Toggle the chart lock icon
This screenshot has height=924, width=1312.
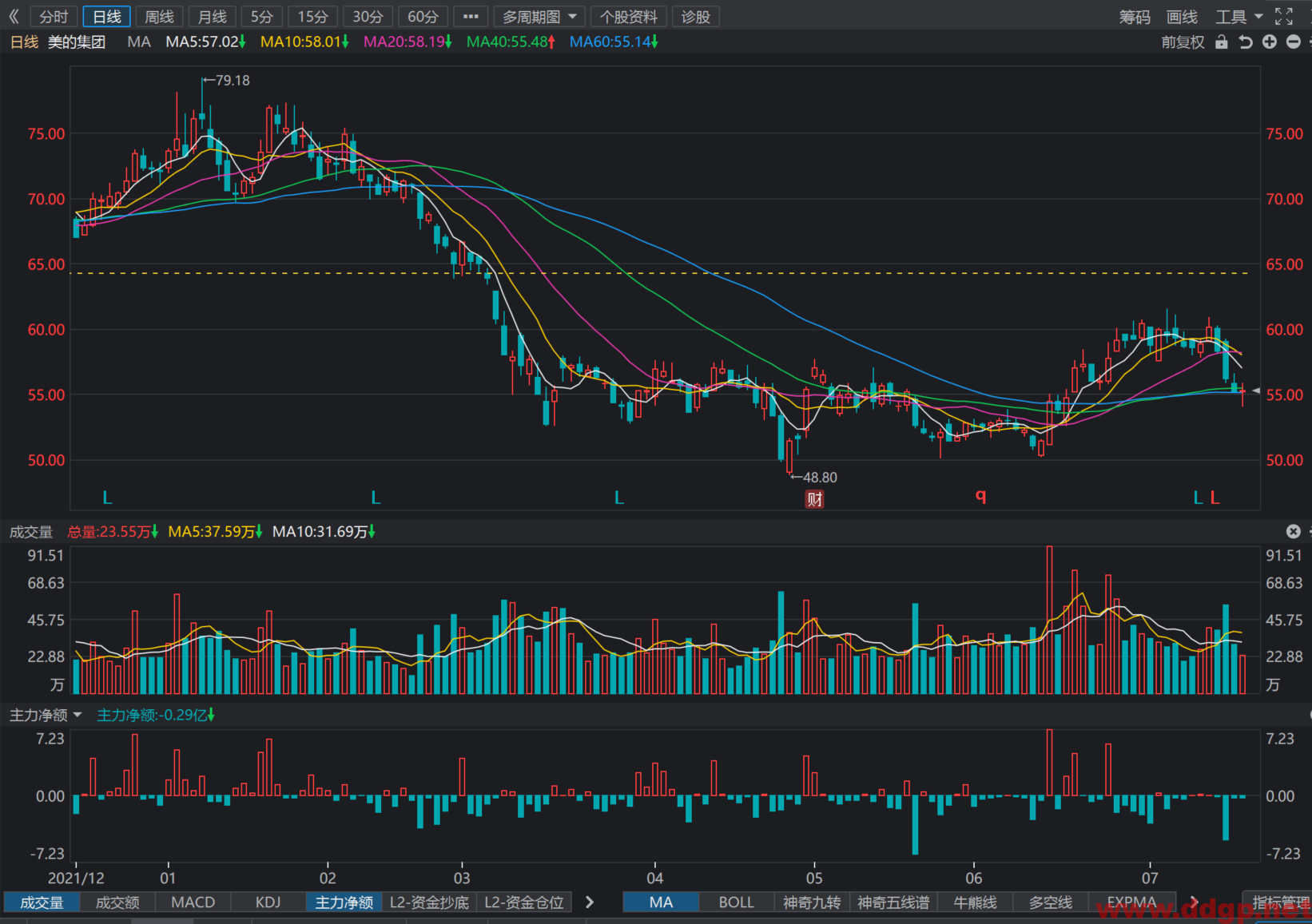pyautogui.click(x=1221, y=42)
